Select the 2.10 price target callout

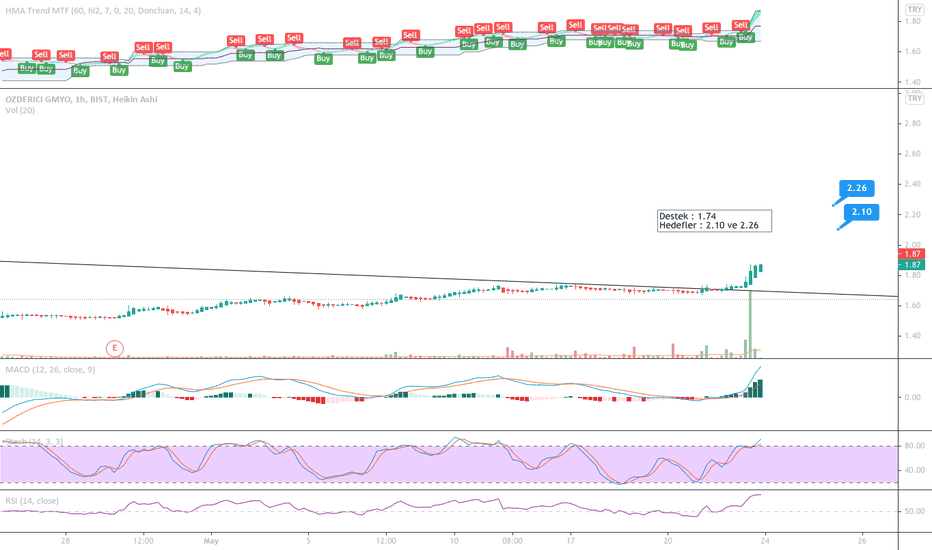[x=861, y=212]
